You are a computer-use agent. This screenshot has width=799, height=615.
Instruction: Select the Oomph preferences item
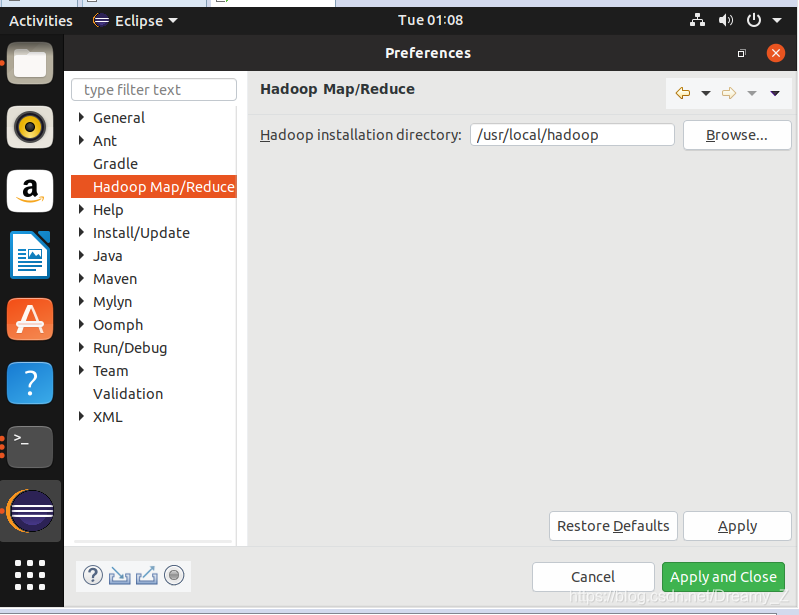click(118, 325)
